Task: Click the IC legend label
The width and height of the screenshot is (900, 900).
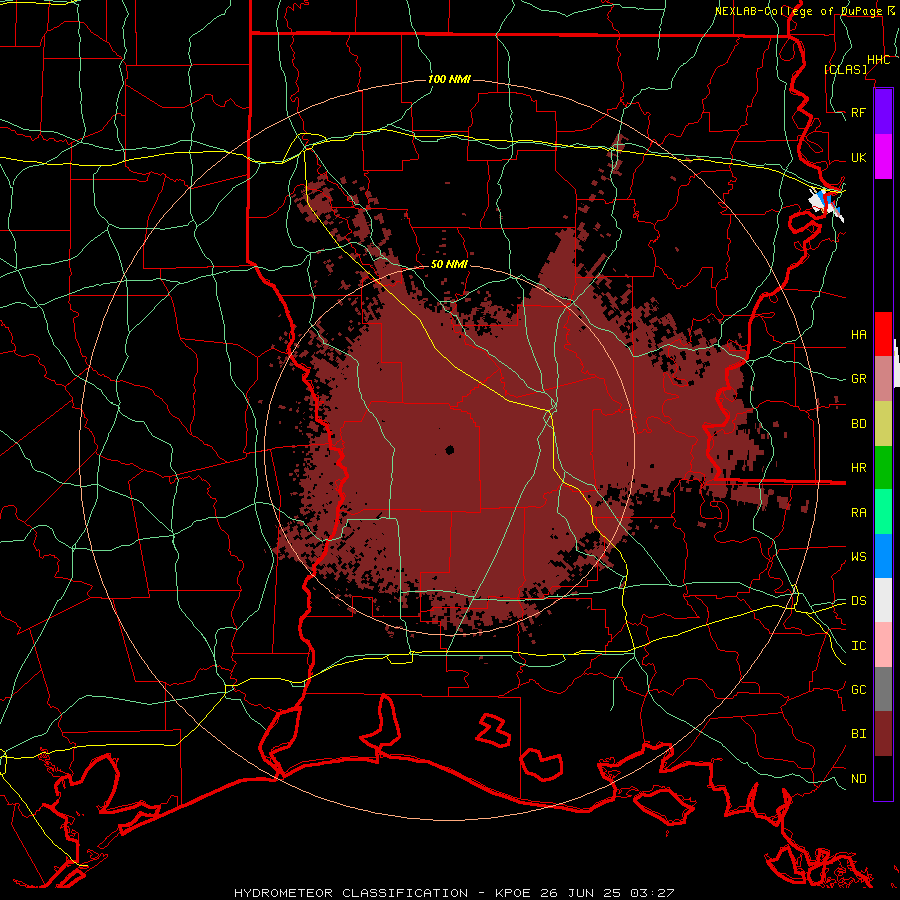Action: (x=859, y=646)
